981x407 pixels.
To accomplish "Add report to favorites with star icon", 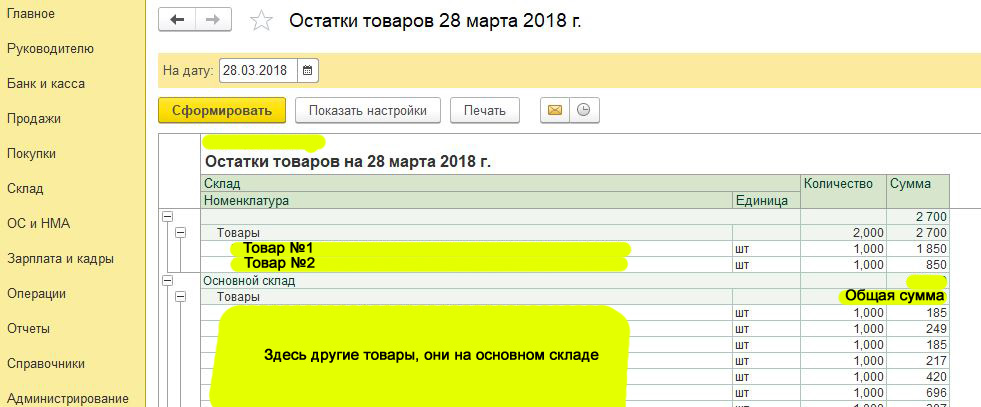I will pyautogui.click(x=261, y=21).
